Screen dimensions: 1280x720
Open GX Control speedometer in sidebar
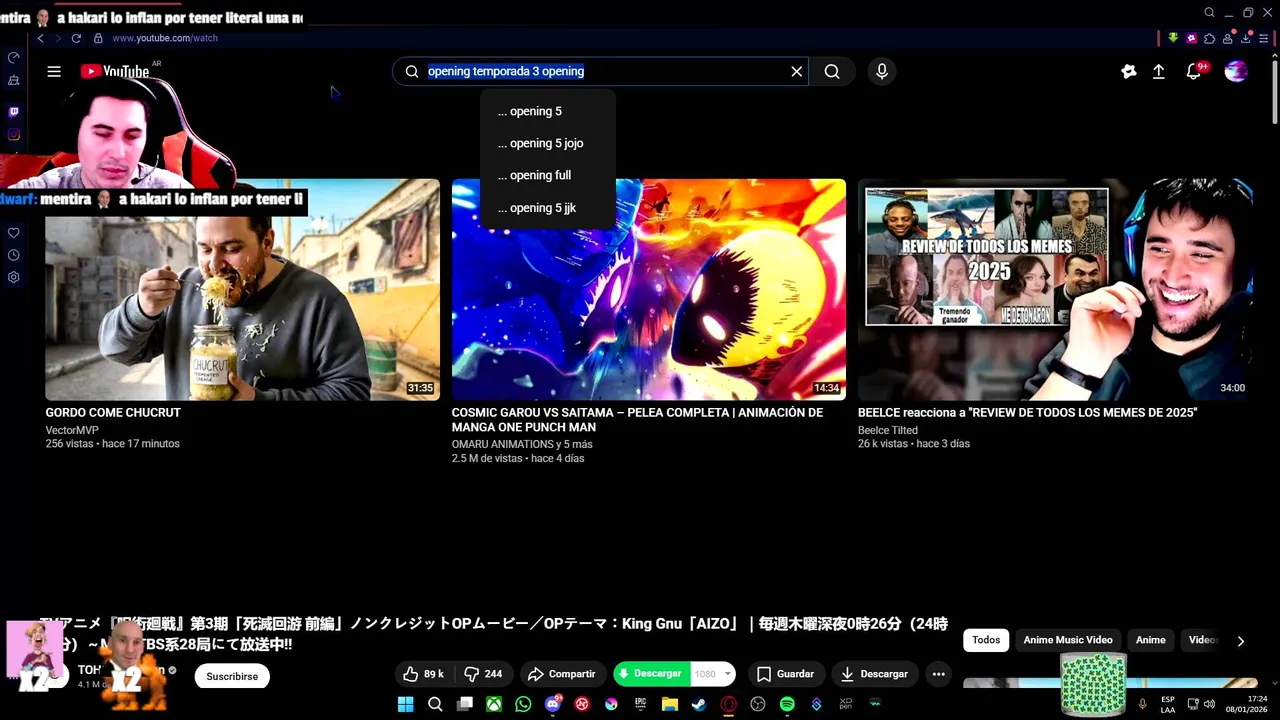tap(14, 58)
